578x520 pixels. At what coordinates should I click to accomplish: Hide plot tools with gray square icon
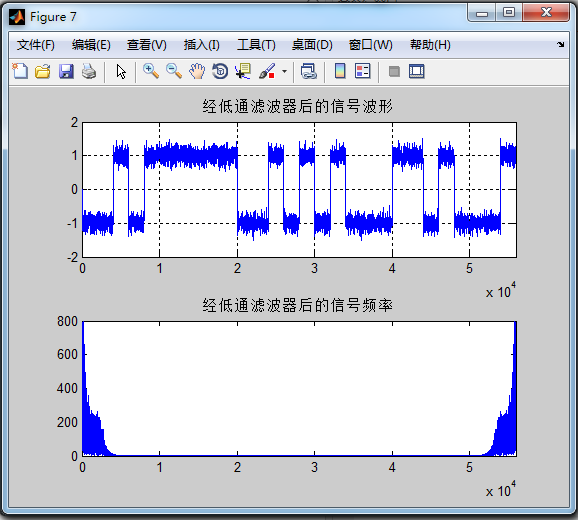coord(394,71)
